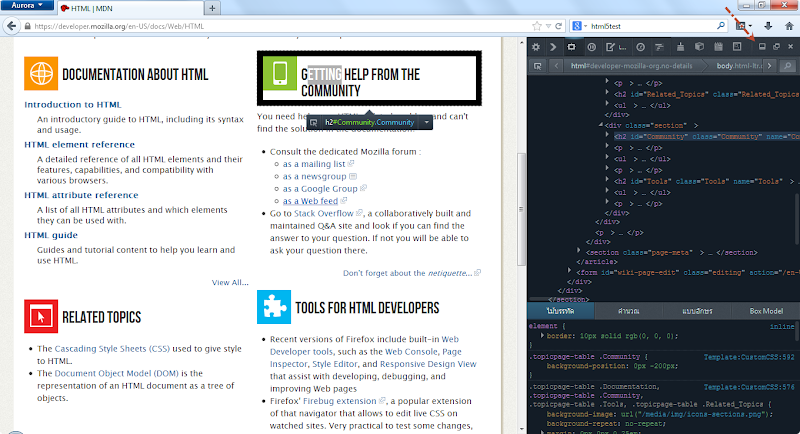Open the Firebug extension link
Image resolution: width=800 pixels, height=434 pixels.
tap(339, 401)
